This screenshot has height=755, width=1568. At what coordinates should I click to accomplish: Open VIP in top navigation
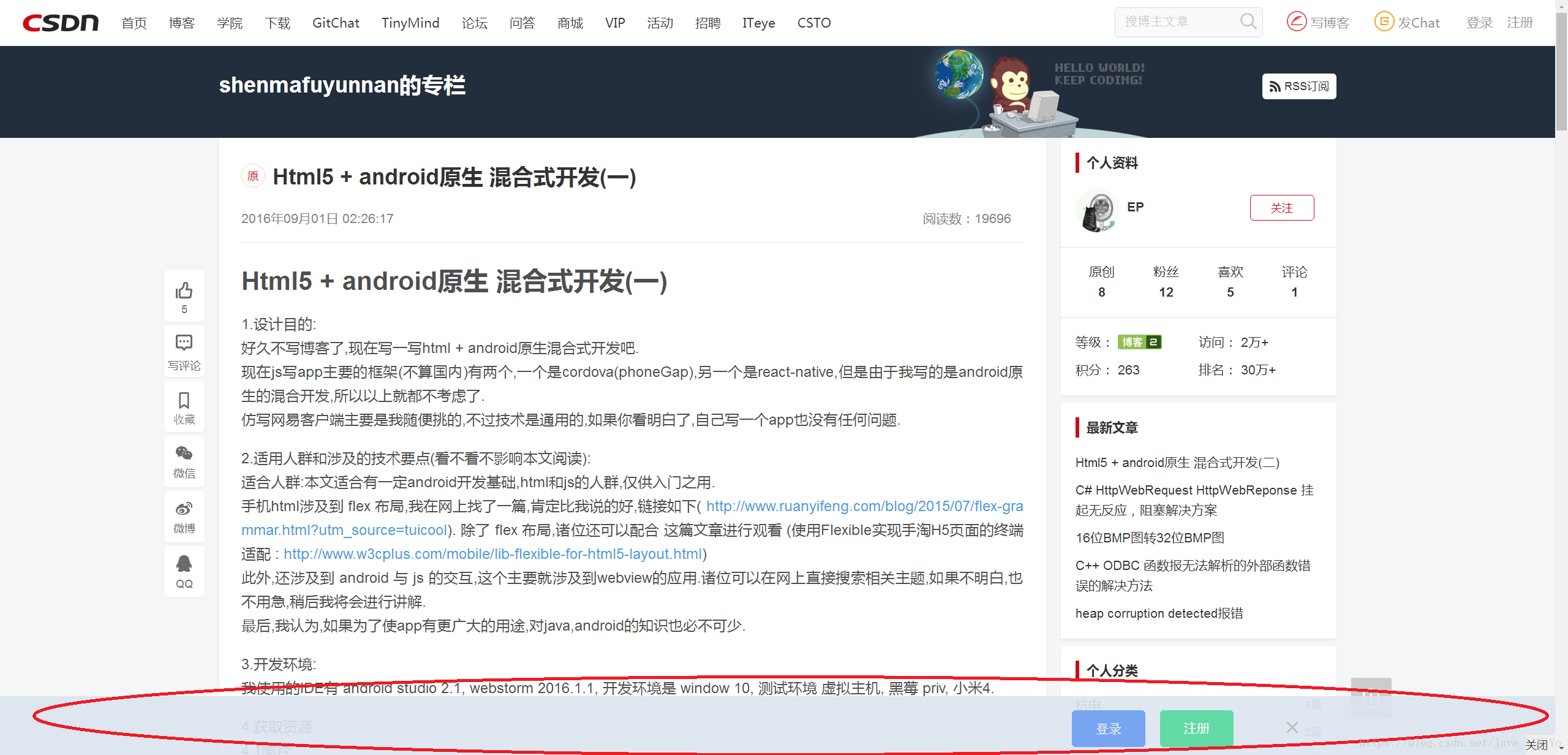(x=615, y=23)
